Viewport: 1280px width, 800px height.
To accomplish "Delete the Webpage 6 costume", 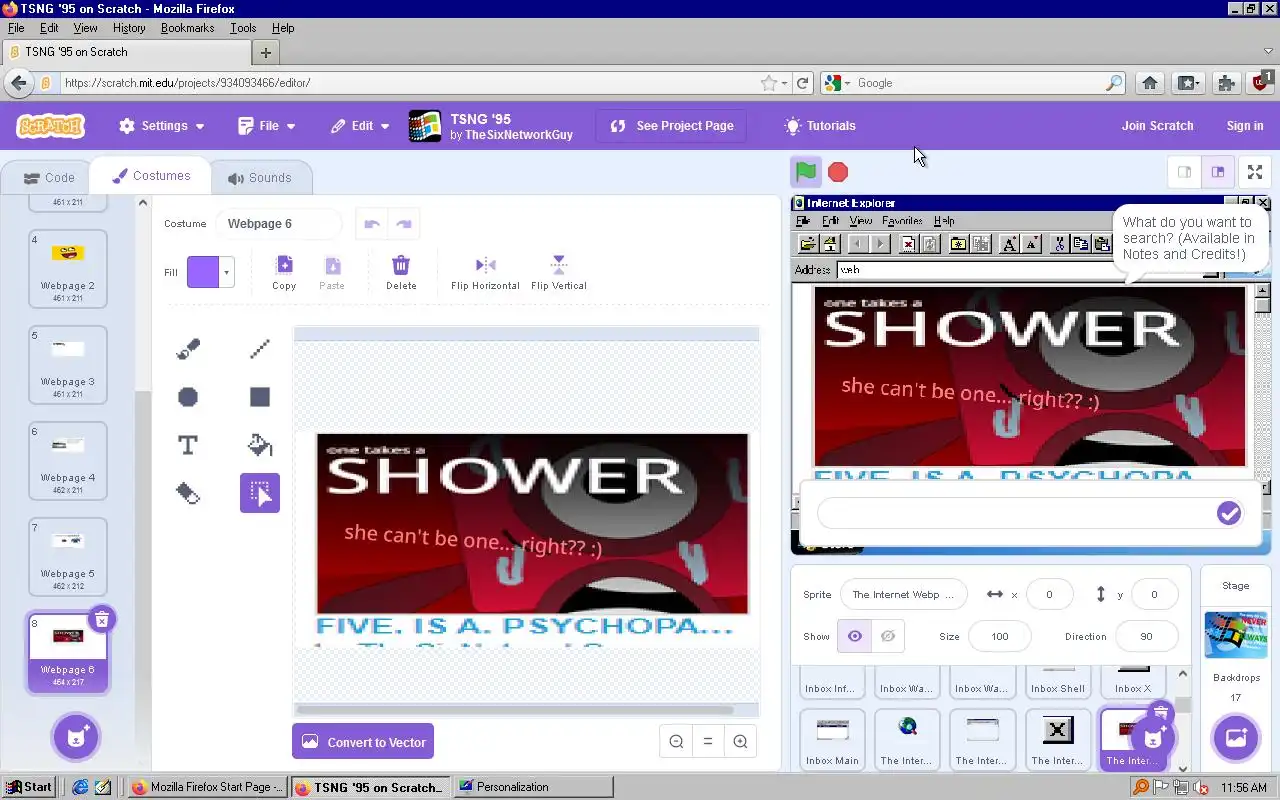I will click(x=101, y=620).
